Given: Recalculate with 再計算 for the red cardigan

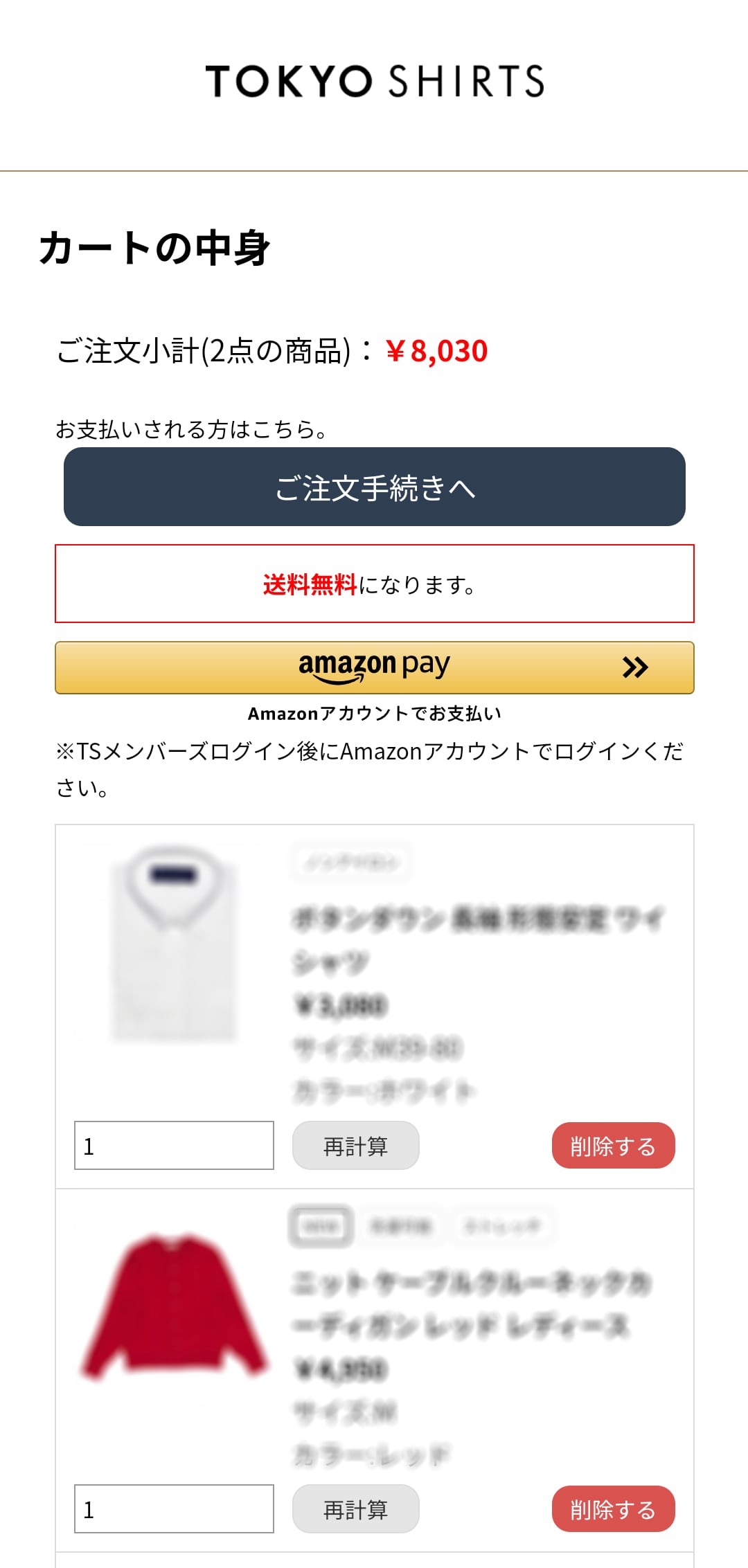Looking at the screenshot, I should coord(356,1509).
